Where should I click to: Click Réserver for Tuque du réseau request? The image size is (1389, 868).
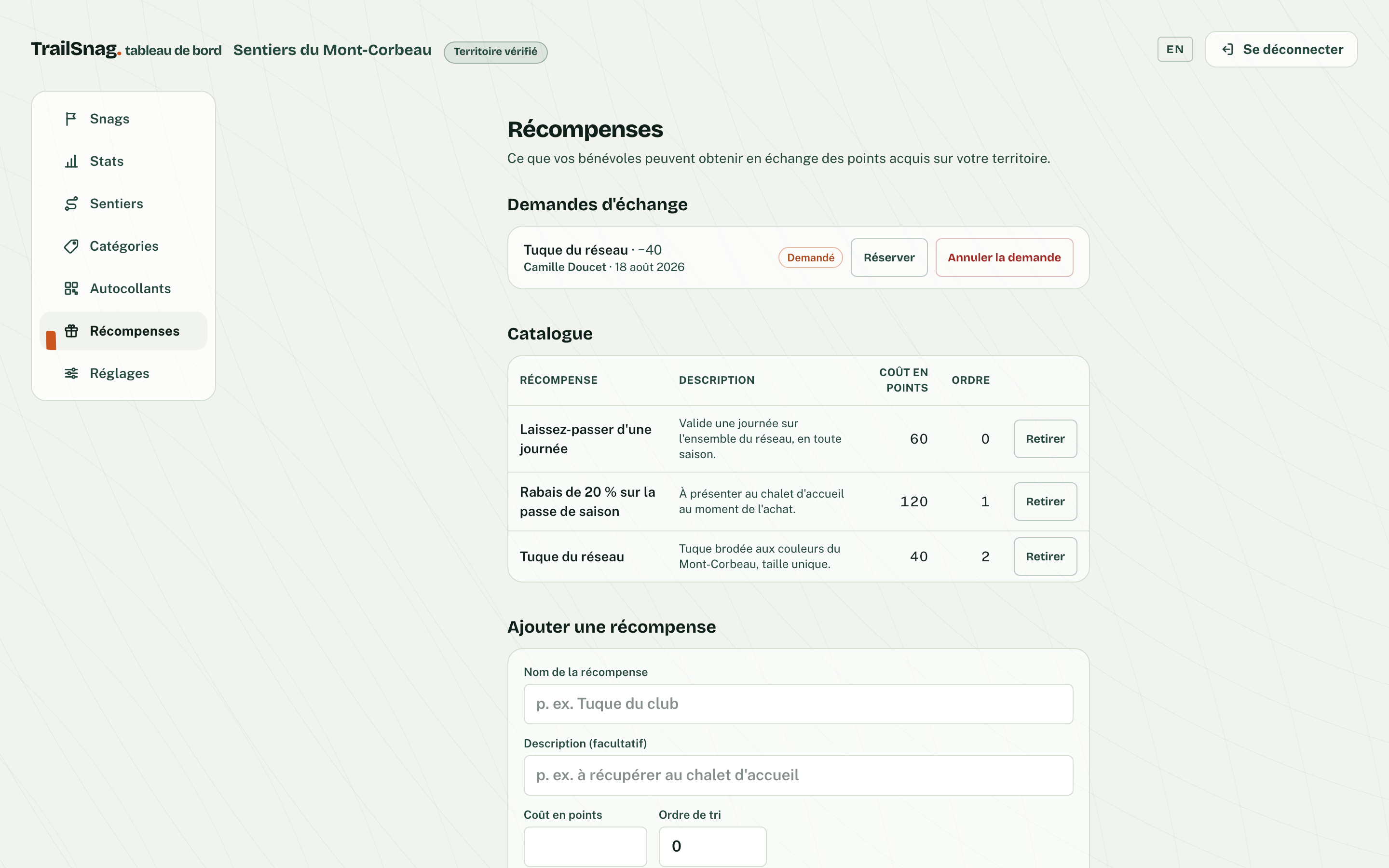[888, 257]
